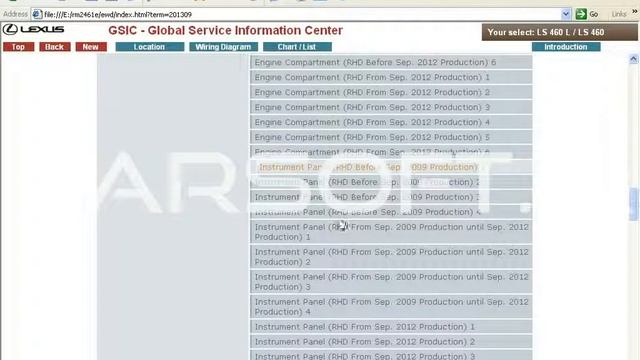This screenshot has width=640, height=360.
Task: Click the Top button
Action: (18, 47)
